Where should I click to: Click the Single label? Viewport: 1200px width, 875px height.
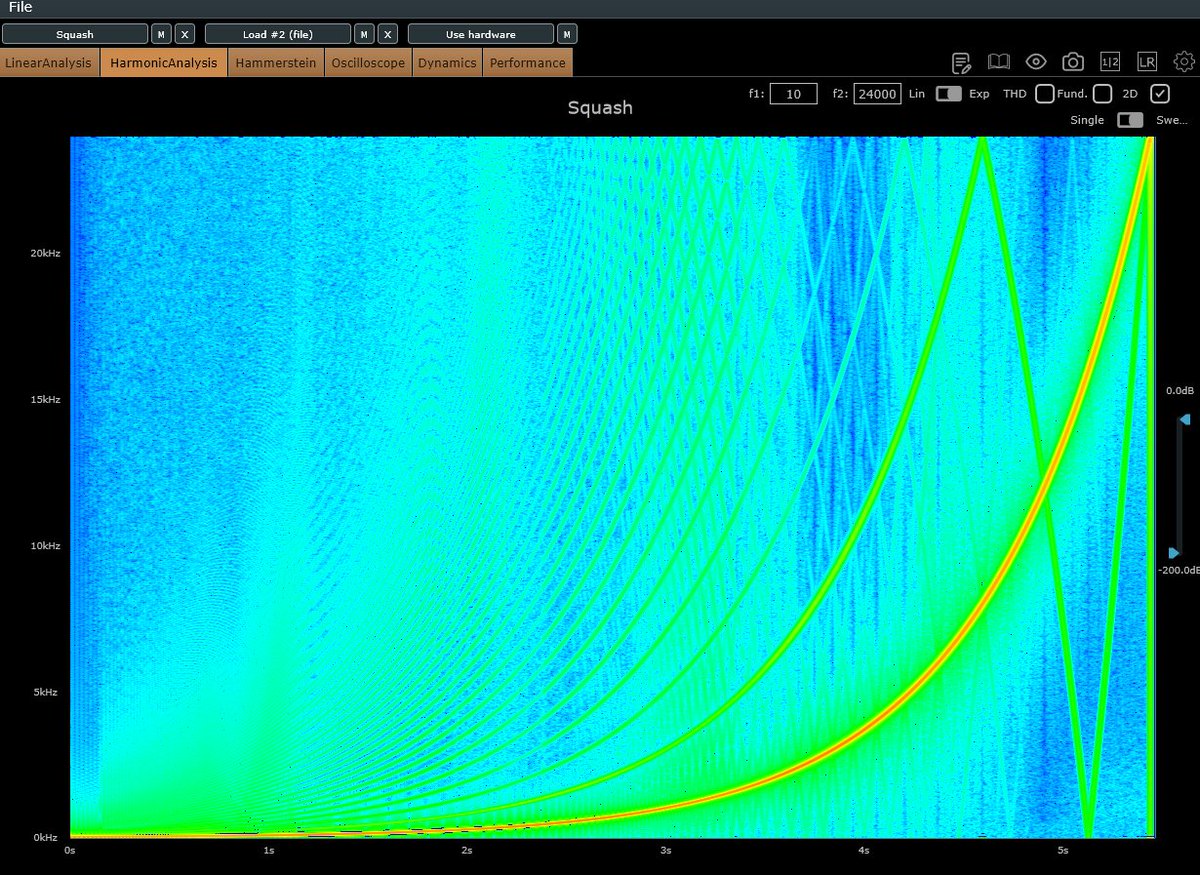(1087, 120)
